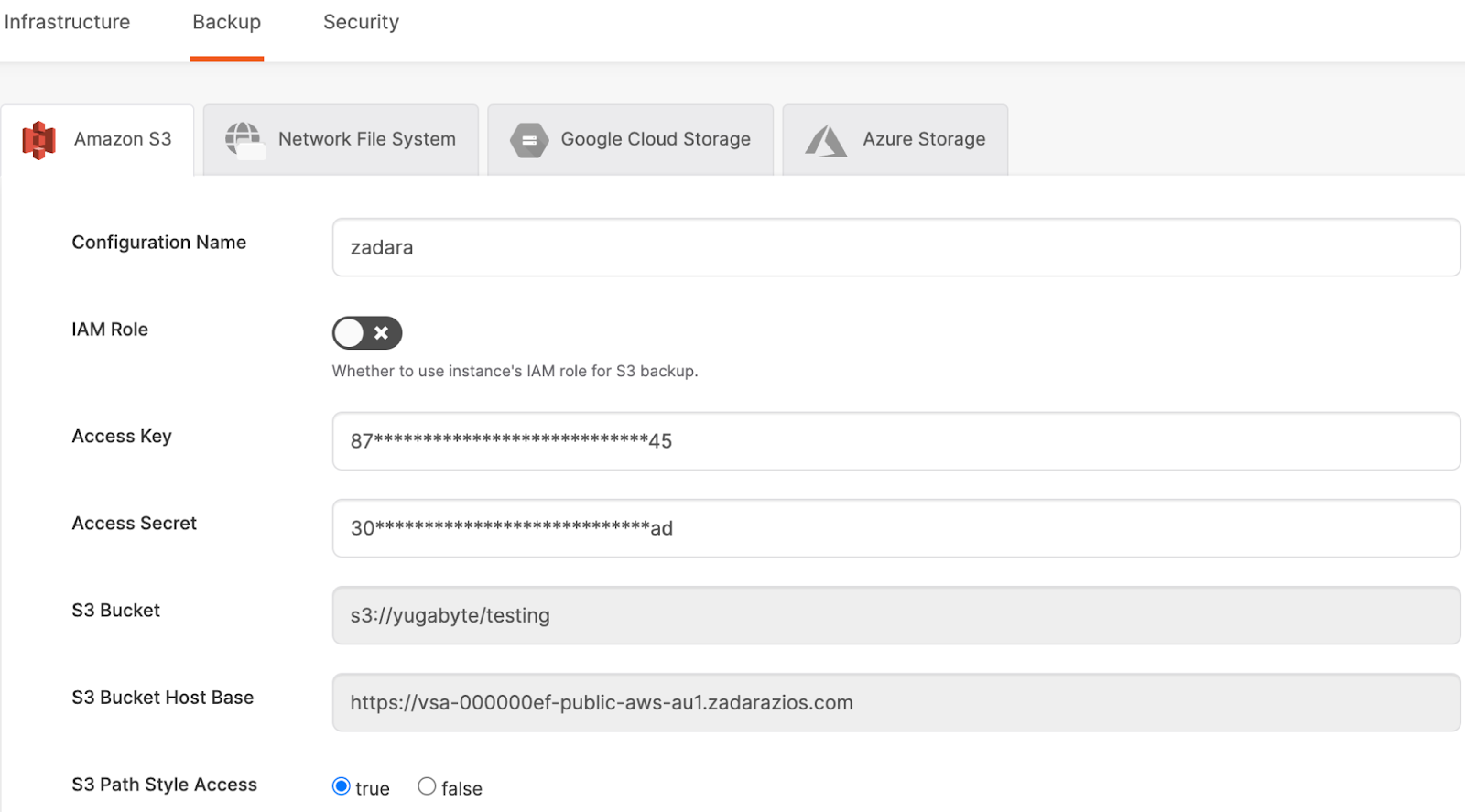Open Azure Storage tab label
Image resolution: width=1465 pixels, height=812 pixels.
point(924,139)
